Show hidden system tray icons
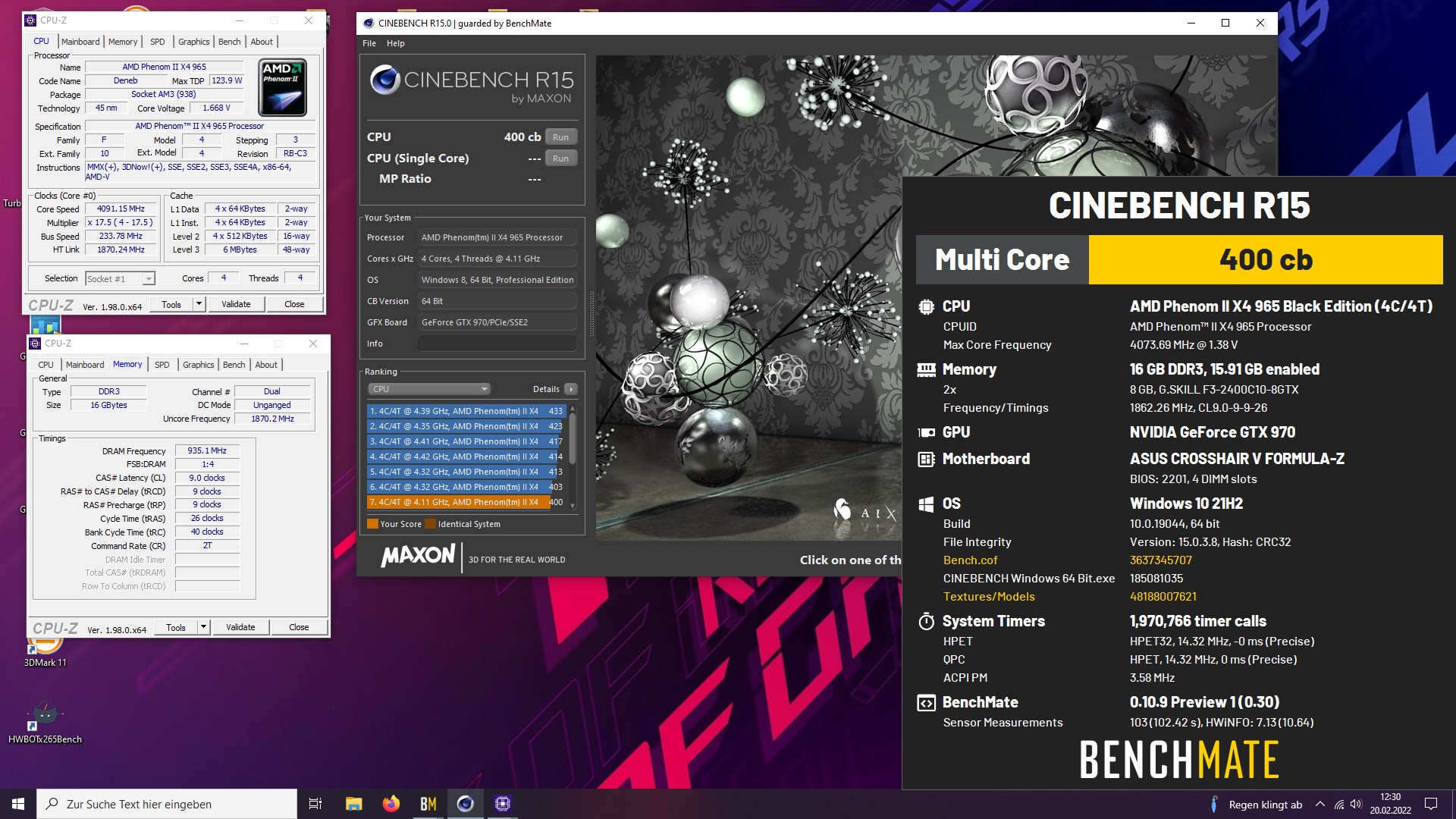This screenshot has width=1456, height=819. click(x=1320, y=804)
